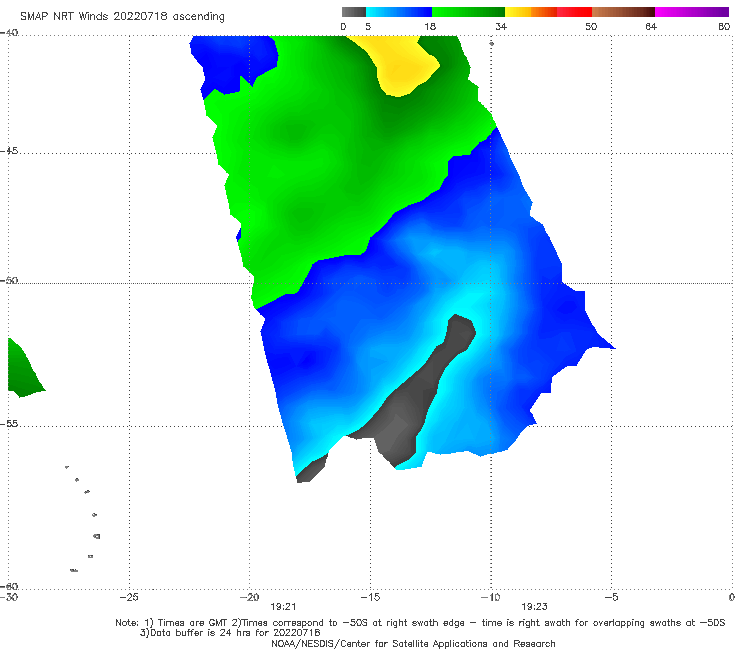Click the blue segment of the color bar
Image resolution: width=740 pixels, height=650 pixels.
tap(399, 12)
